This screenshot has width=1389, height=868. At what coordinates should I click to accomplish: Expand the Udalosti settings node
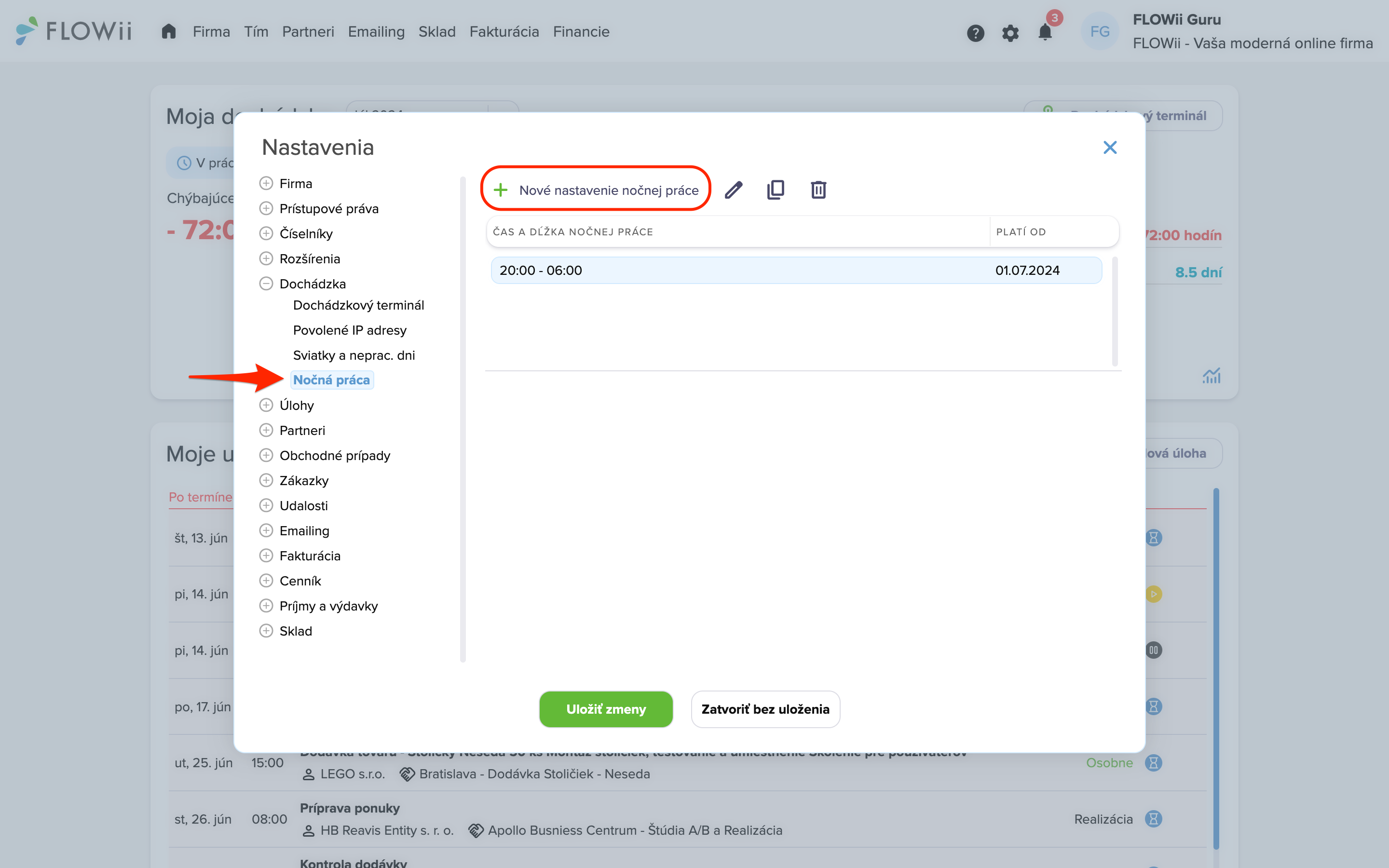pyautogui.click(x=266, y=505)
